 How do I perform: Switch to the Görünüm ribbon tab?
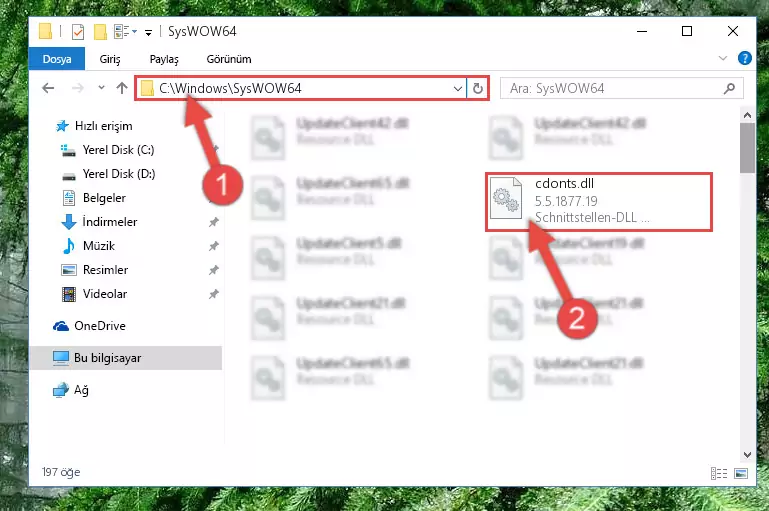coord(229,59)
